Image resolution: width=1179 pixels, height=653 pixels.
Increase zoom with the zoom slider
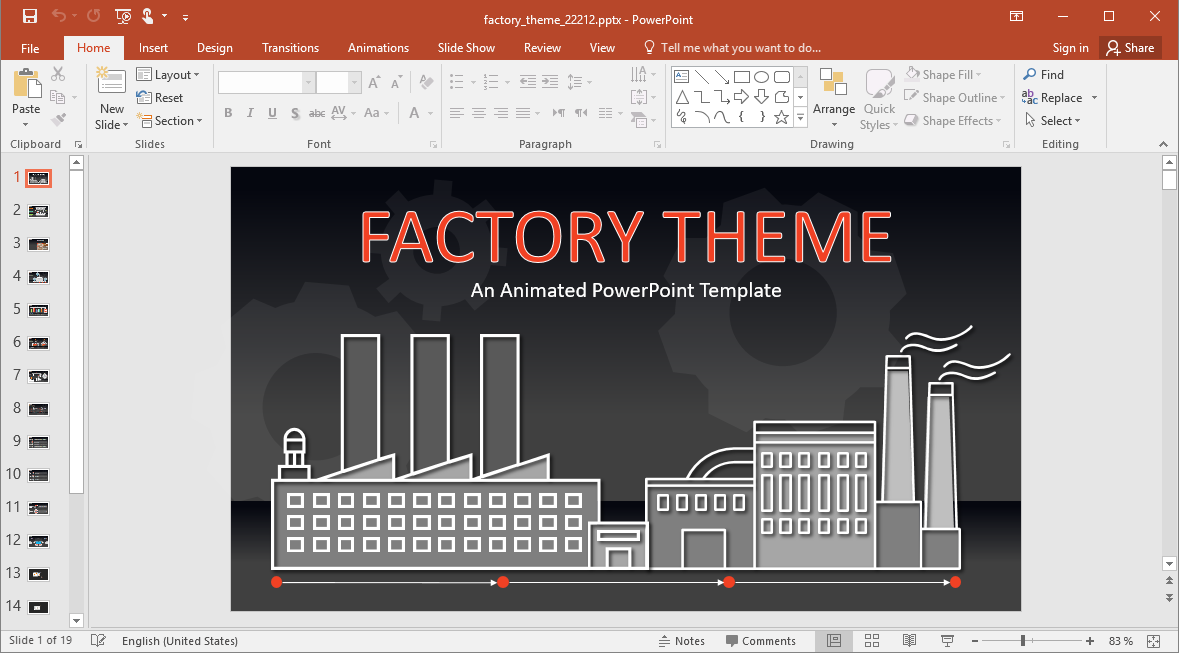click(x=1089, y=640)
